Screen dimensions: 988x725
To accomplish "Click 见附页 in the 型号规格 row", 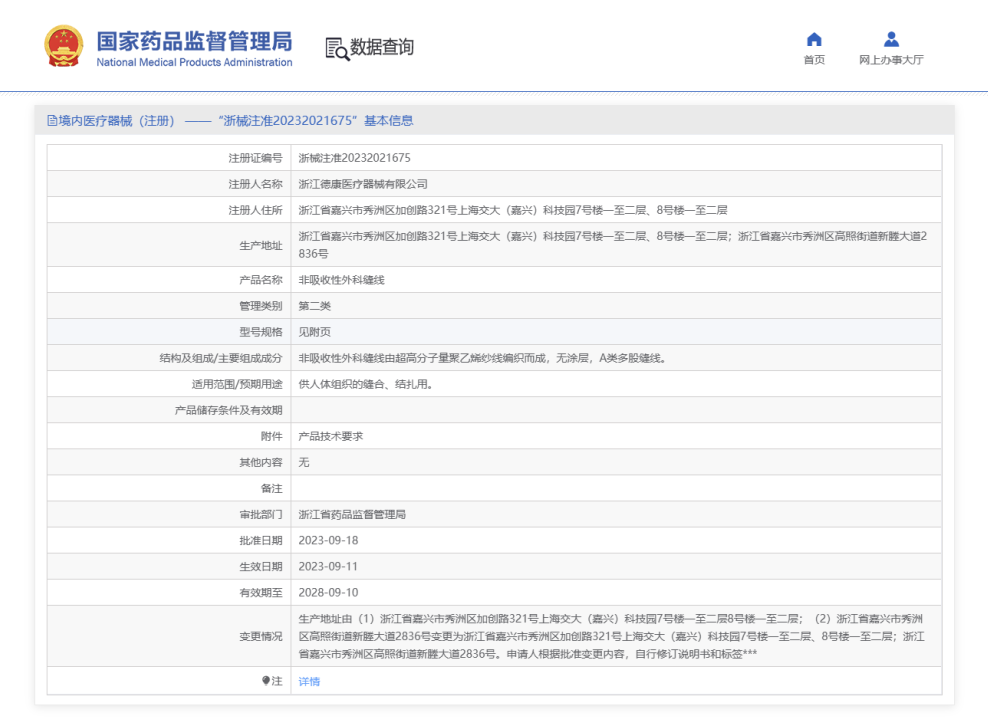I will pos(314,332).
